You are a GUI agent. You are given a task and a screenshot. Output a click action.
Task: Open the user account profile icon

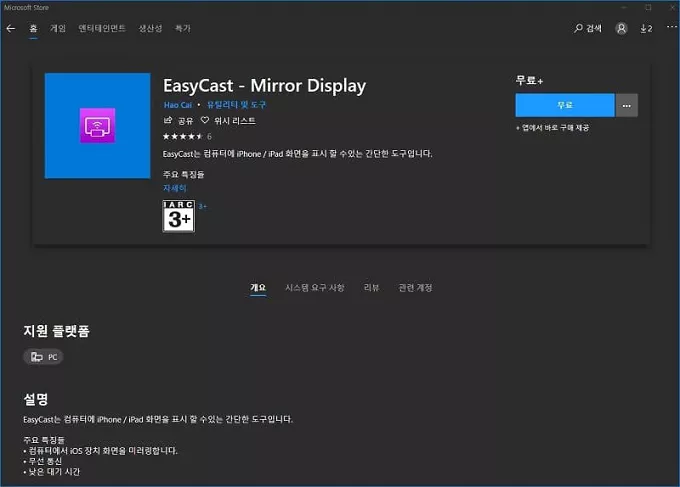(621, 29)
